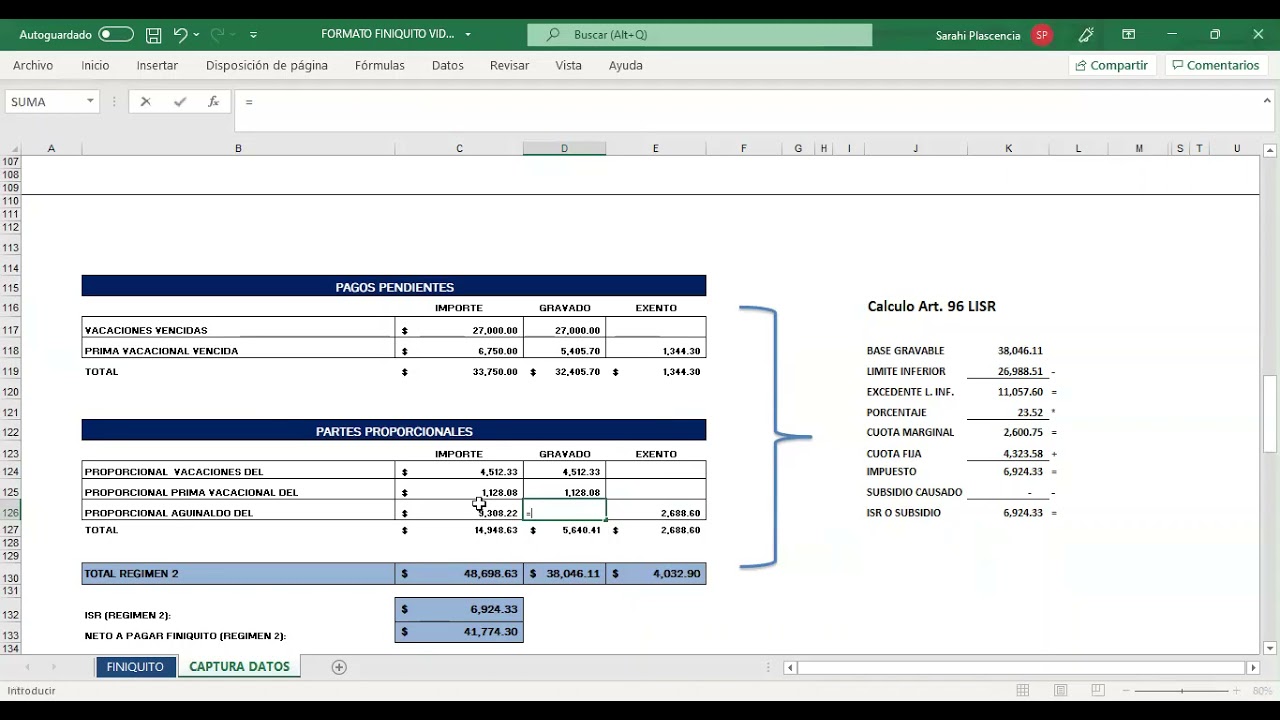The width and height of the screenshot is (1280, 720).
Task: Add a new sheet with plus icon
Action: [339, 667]
